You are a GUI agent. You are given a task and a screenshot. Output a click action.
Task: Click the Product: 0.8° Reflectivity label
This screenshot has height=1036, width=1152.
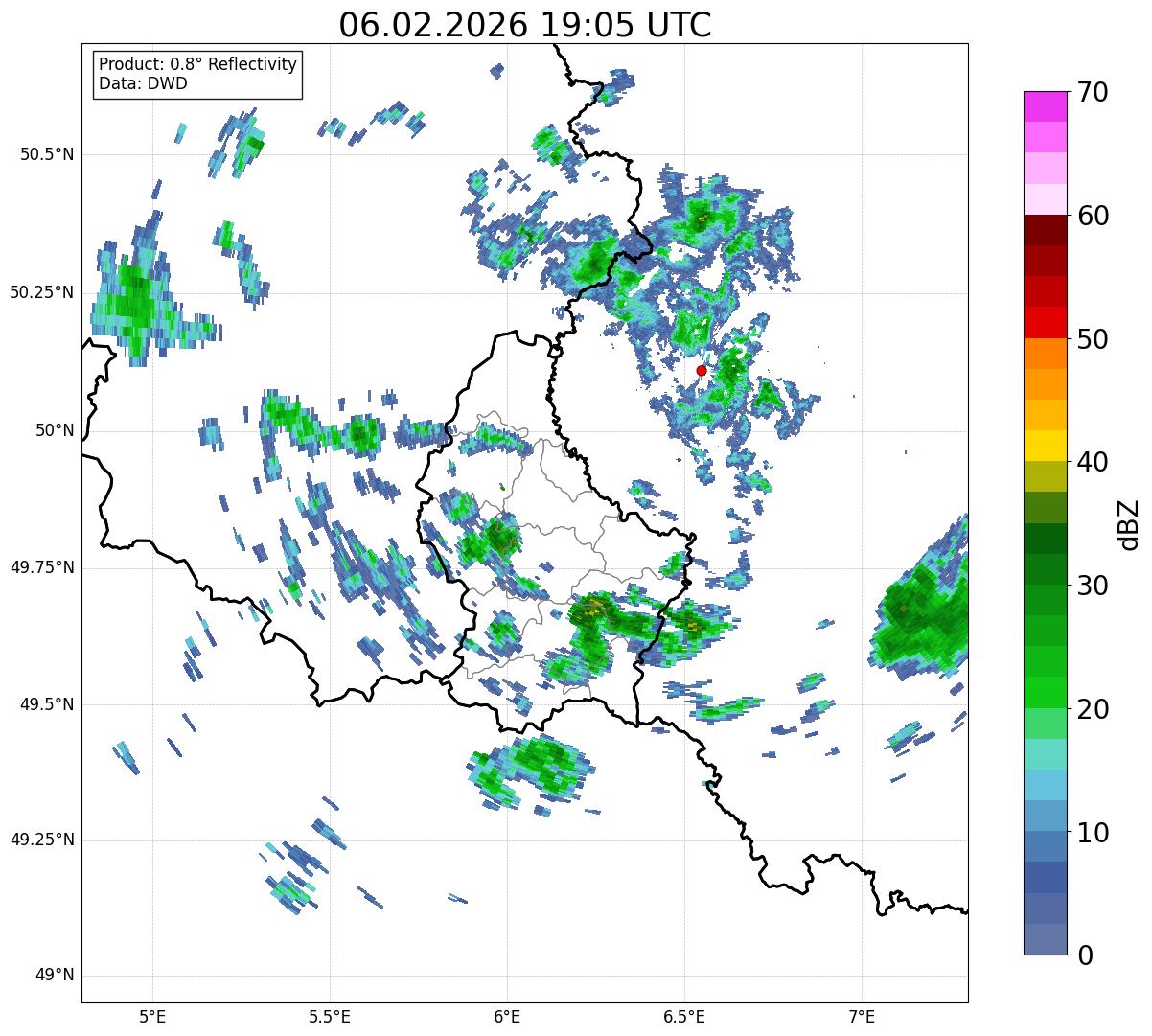pyautogui.click(x=198, y=64)
